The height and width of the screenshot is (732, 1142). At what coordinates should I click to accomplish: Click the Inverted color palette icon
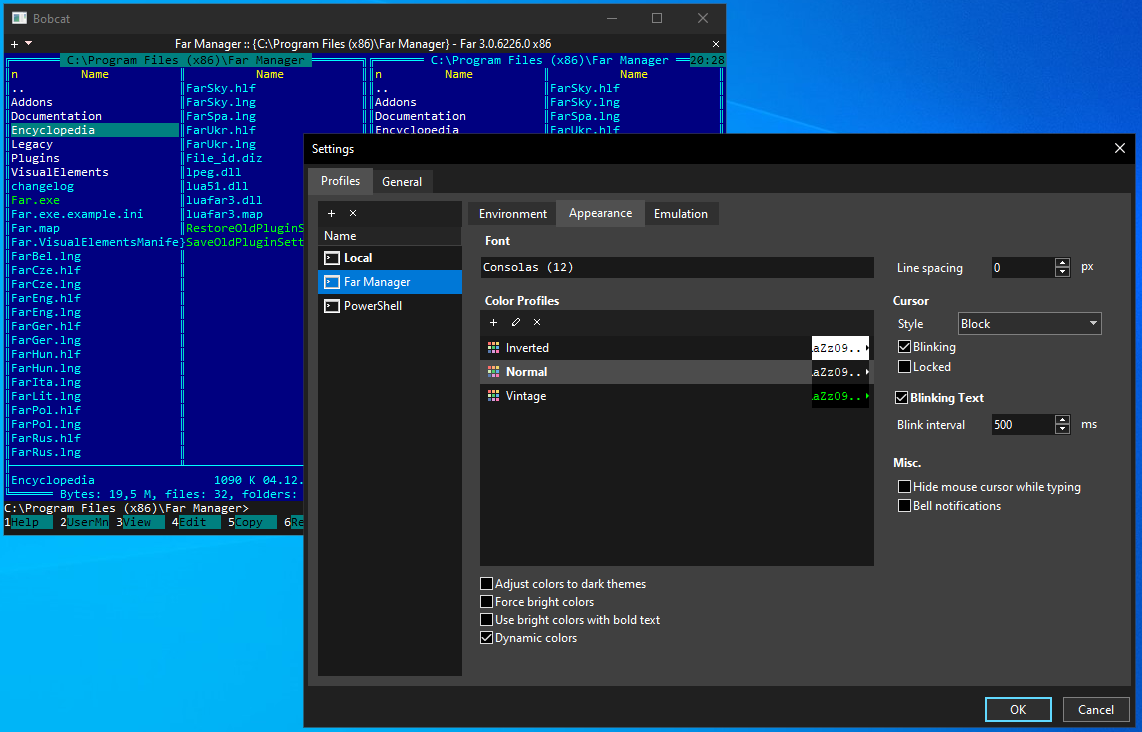point(493,348)
